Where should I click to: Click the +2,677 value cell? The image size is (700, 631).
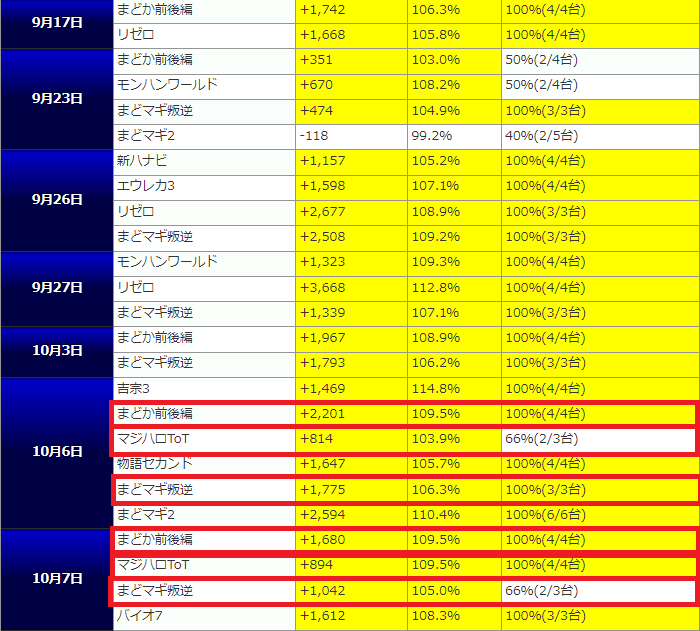pyautogui.click(x=351, y=212)
